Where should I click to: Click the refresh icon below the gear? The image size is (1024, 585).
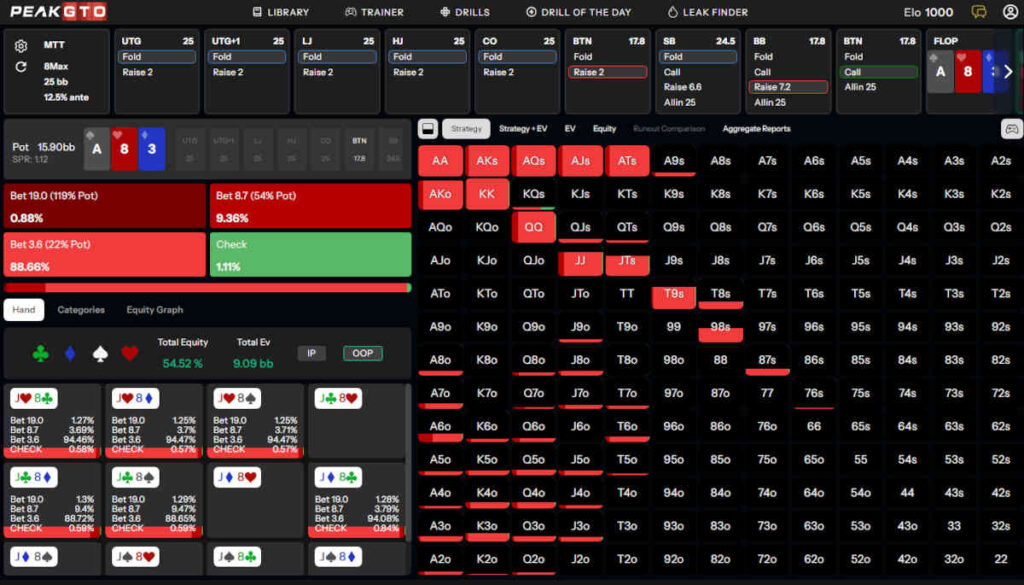click(x=22, y=67)
